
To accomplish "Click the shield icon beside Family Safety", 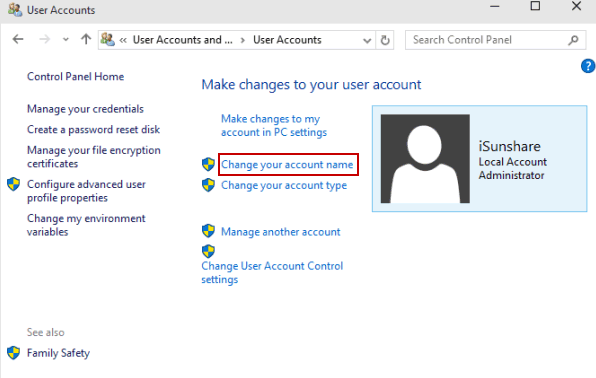I will [x=13, y=353].
